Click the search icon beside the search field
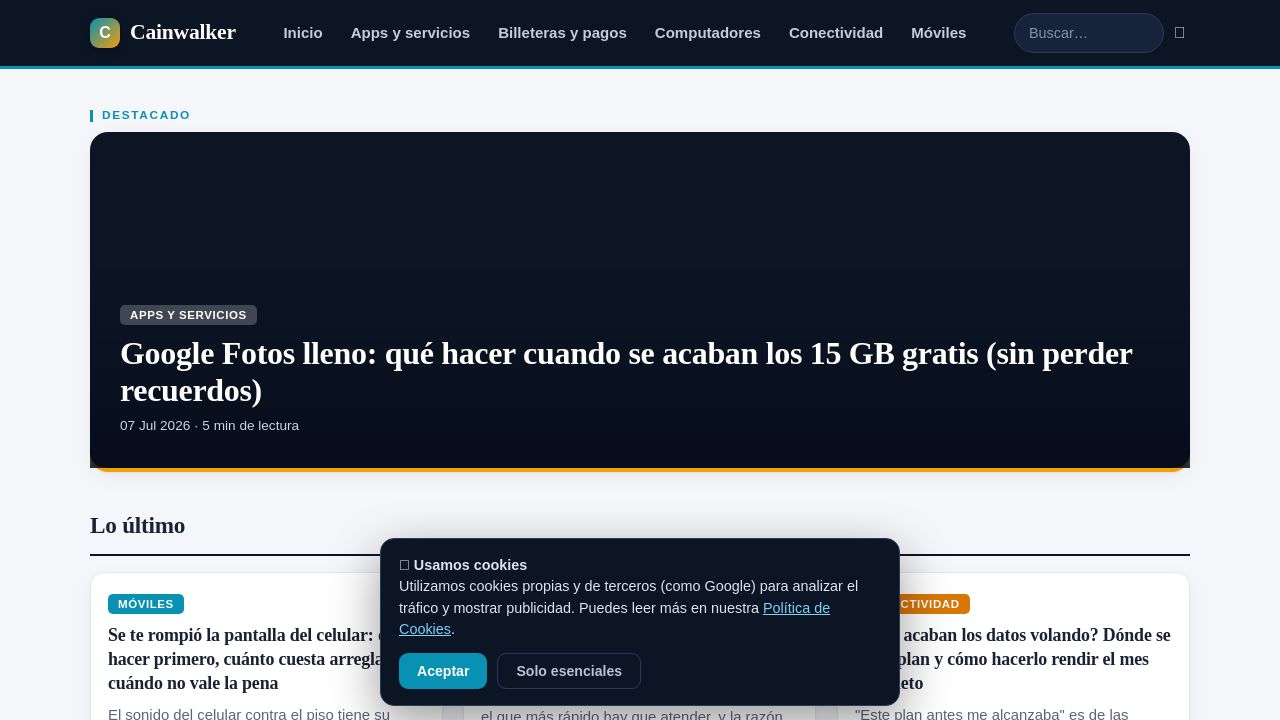1280x720 pixels. click(x=1179, y=33)
